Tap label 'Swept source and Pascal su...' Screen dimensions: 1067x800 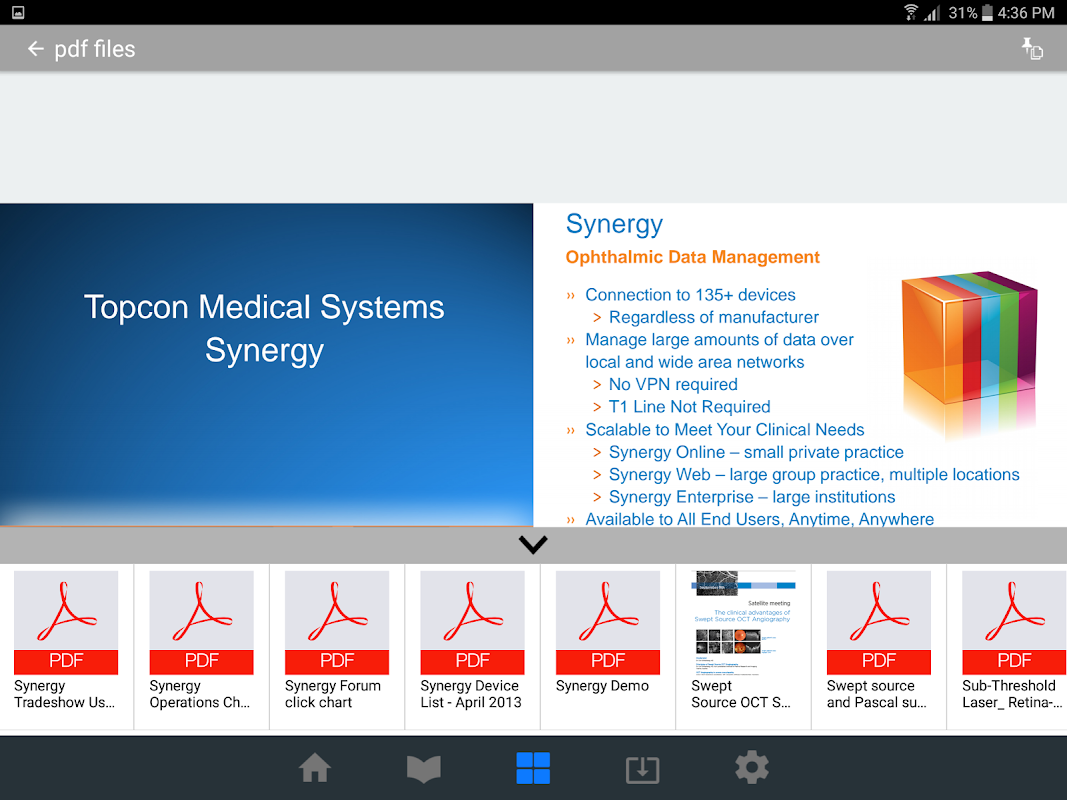(876, 694)
